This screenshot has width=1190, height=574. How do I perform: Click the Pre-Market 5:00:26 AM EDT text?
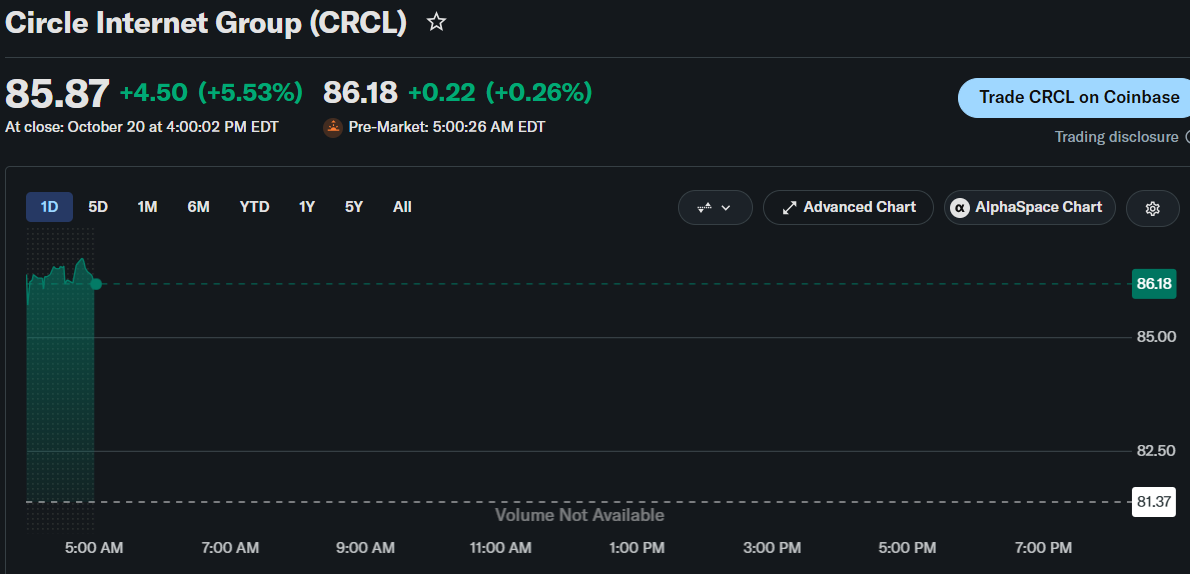pyautogui.click(x=446, y=127)
